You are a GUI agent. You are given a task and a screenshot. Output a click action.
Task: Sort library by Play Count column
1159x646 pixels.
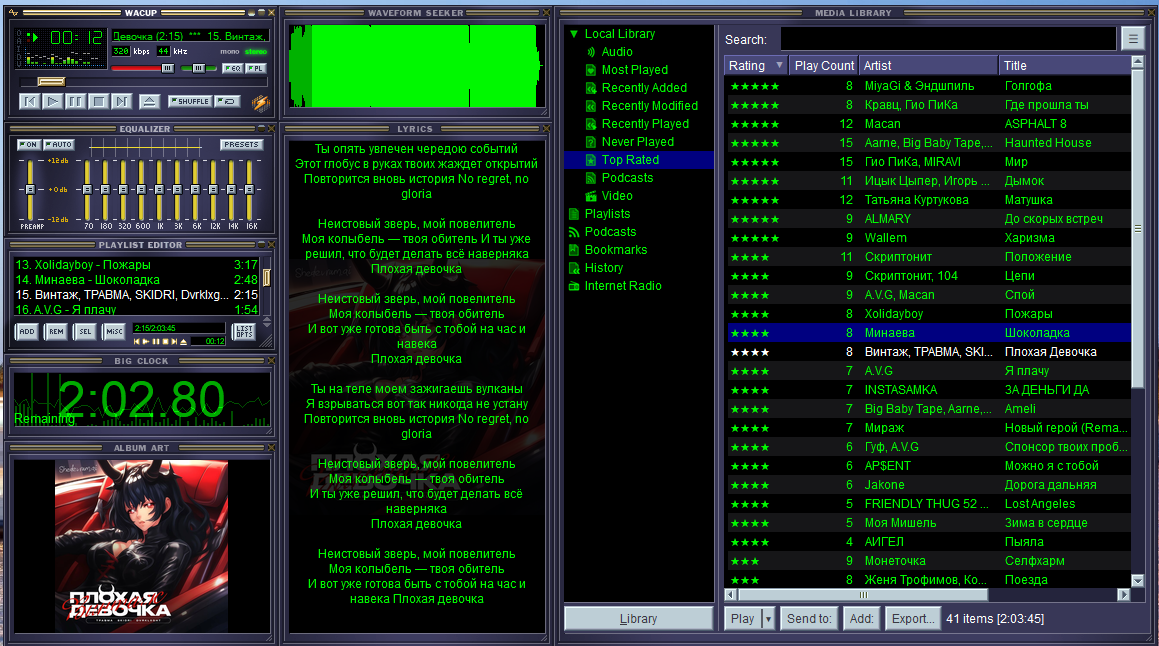[823, 66]
